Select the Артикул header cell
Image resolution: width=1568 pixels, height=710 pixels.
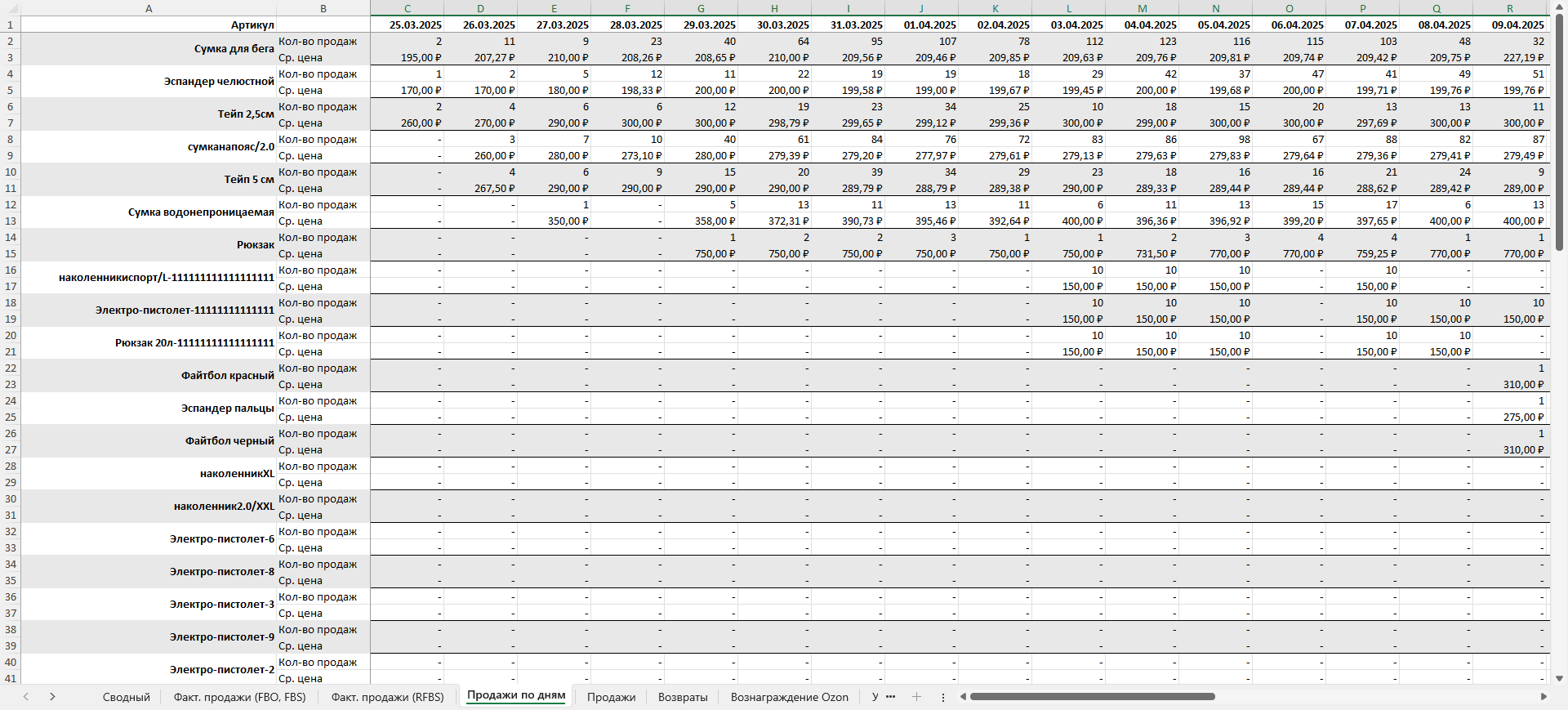coord(148,25)
